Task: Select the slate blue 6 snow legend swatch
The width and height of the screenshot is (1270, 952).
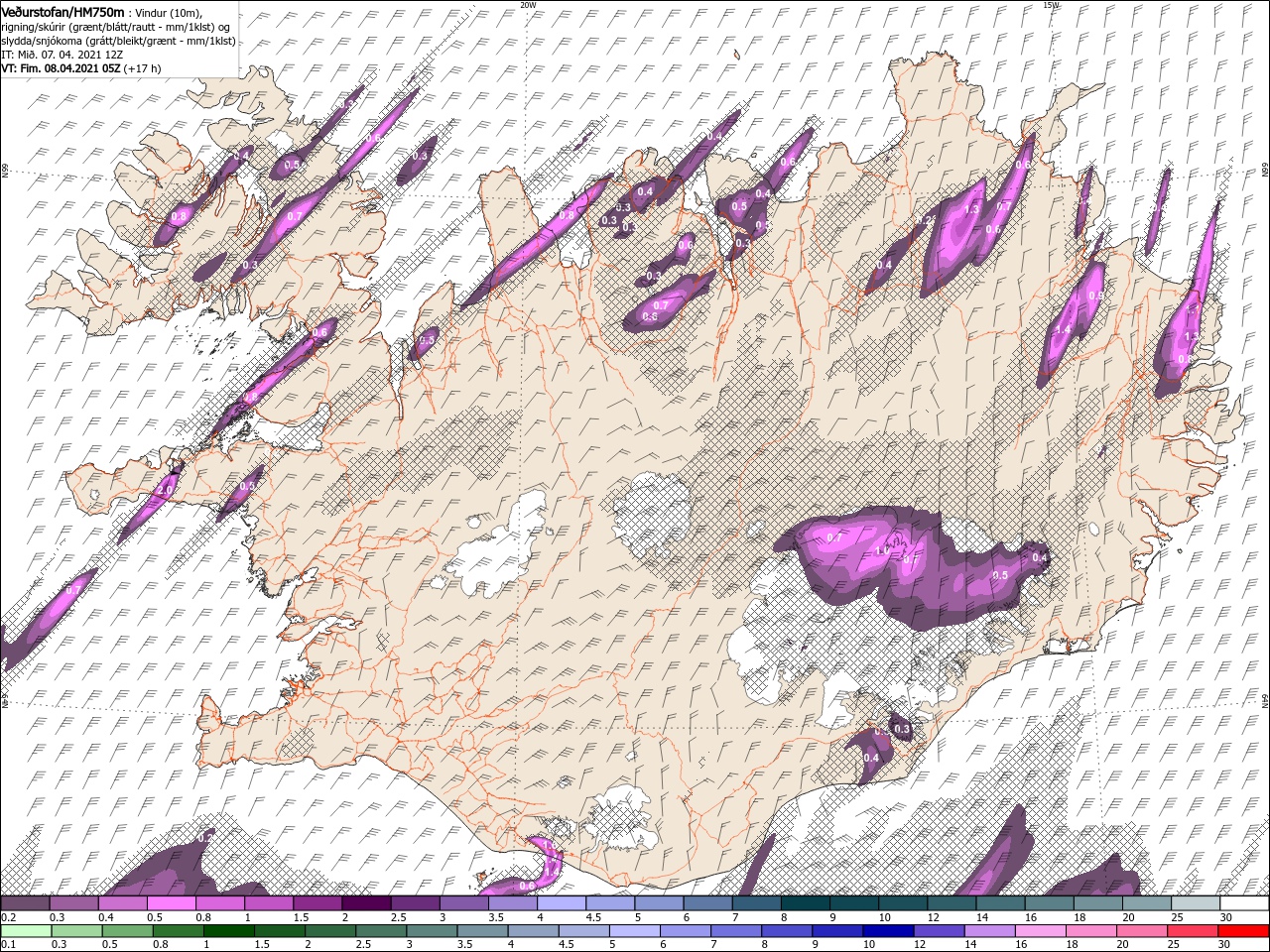Action: coord(707,902)
